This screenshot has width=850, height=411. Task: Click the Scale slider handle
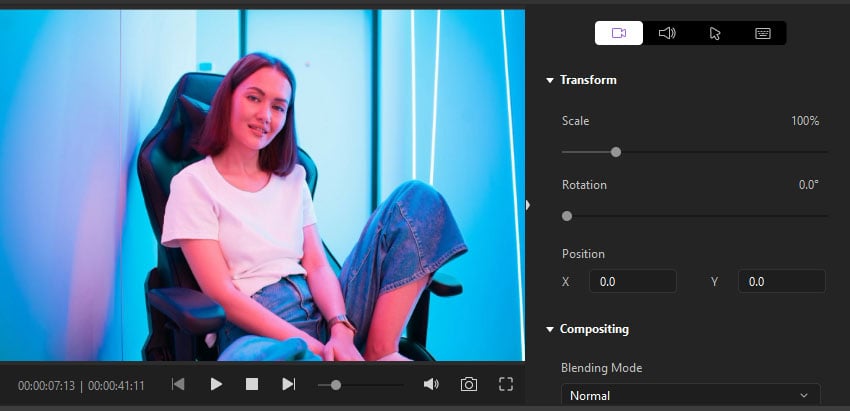click(x=616, y=152)
